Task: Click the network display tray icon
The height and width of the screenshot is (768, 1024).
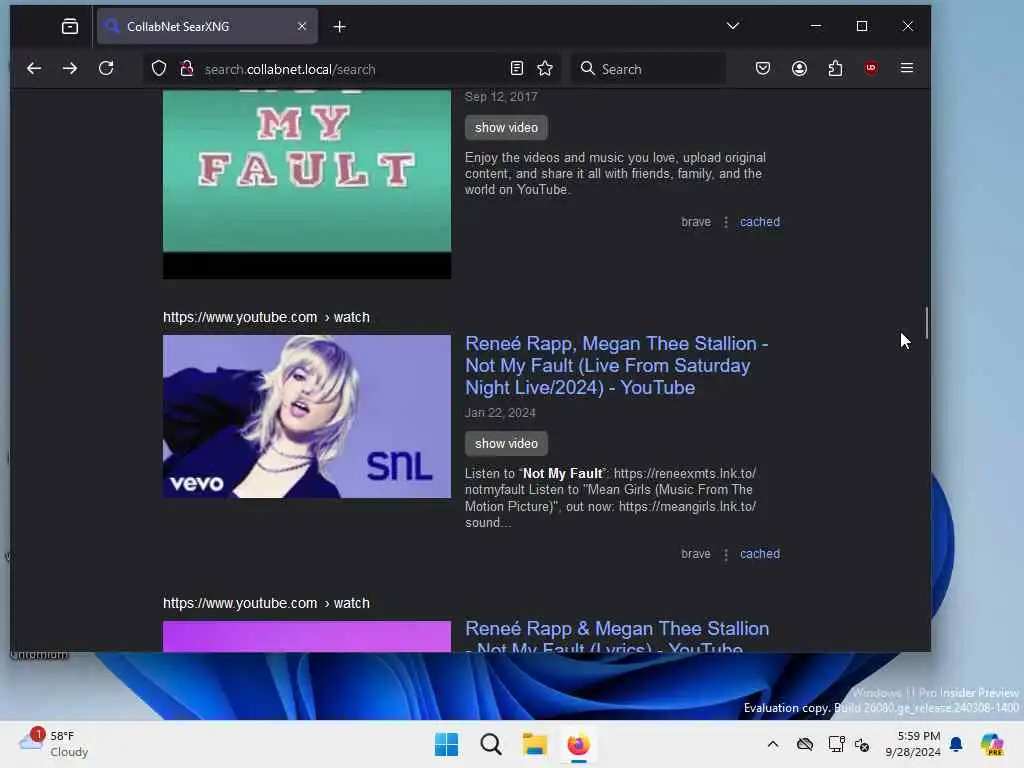Action: [x=836, y=744]
